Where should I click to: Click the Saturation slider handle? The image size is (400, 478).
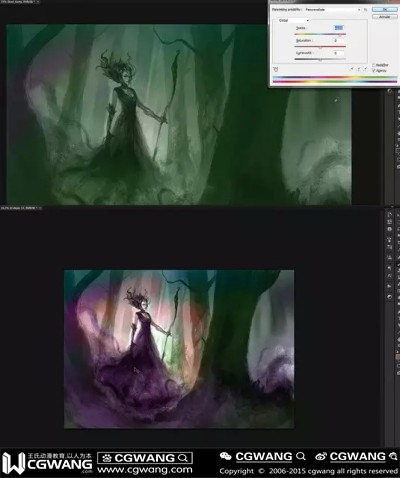pyautogui.click(x=320, y=48)
